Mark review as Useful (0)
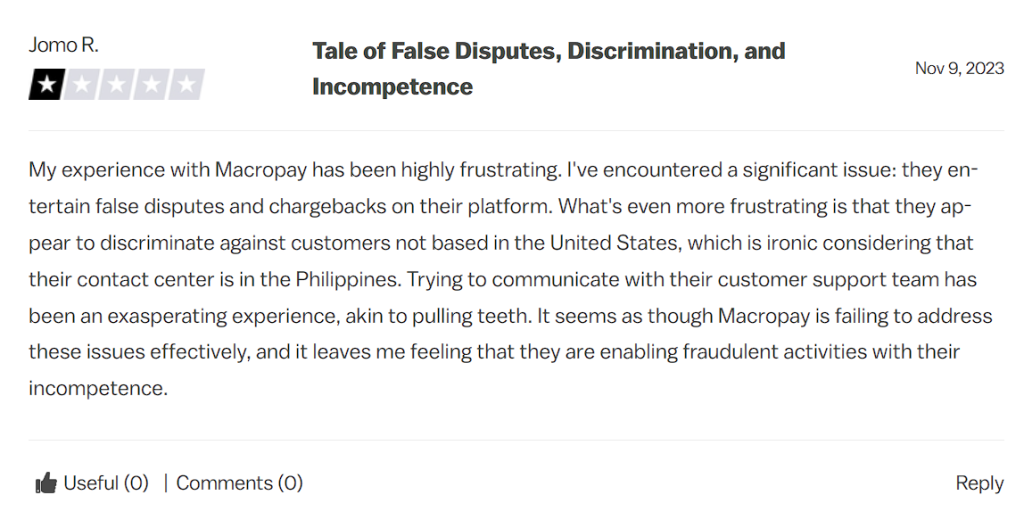The height and width of the screenshot is (528, 1024). [x=106, y=483]
